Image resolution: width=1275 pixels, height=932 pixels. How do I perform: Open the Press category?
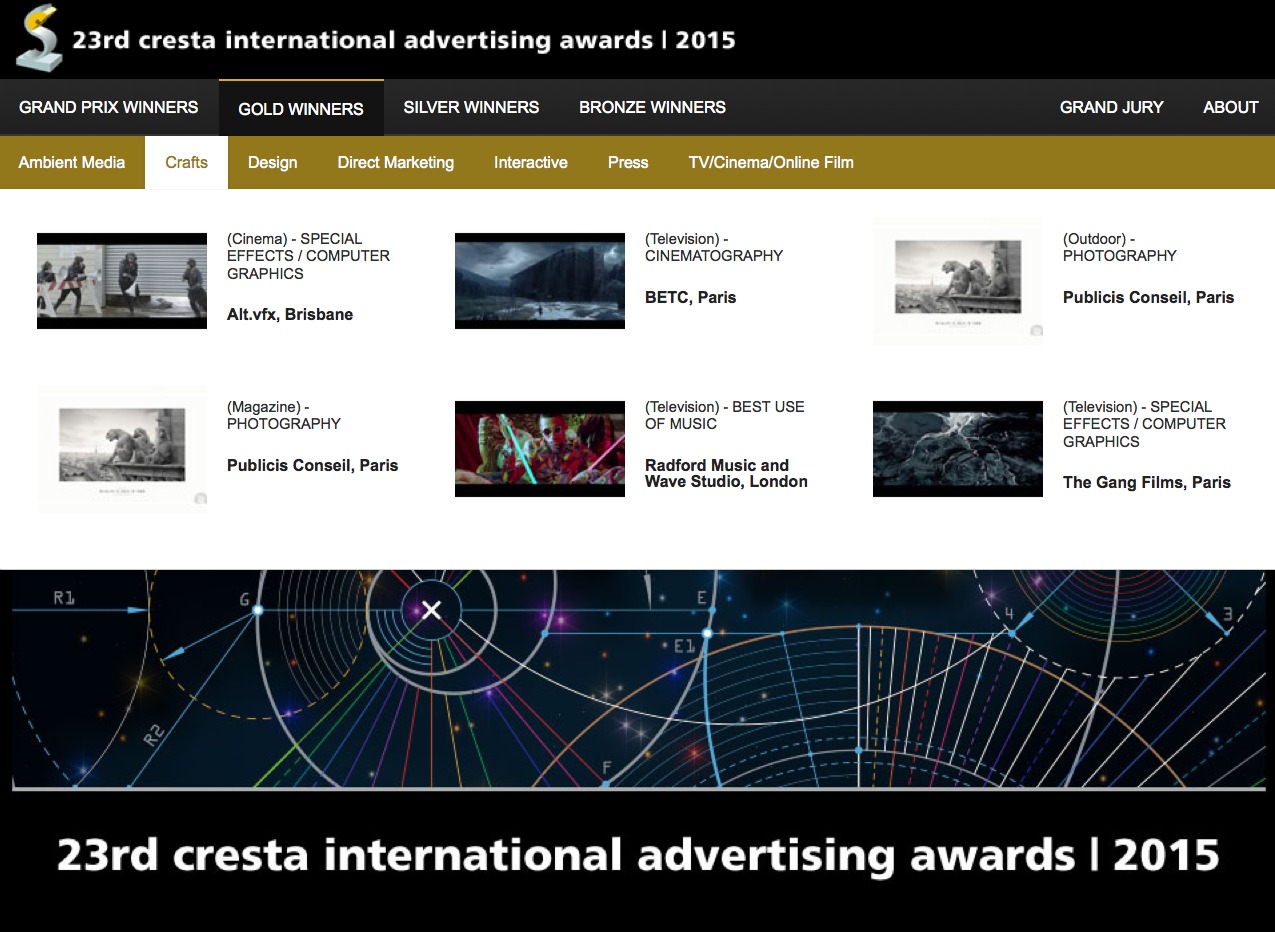pyautogui.click(x=628, y=162)
